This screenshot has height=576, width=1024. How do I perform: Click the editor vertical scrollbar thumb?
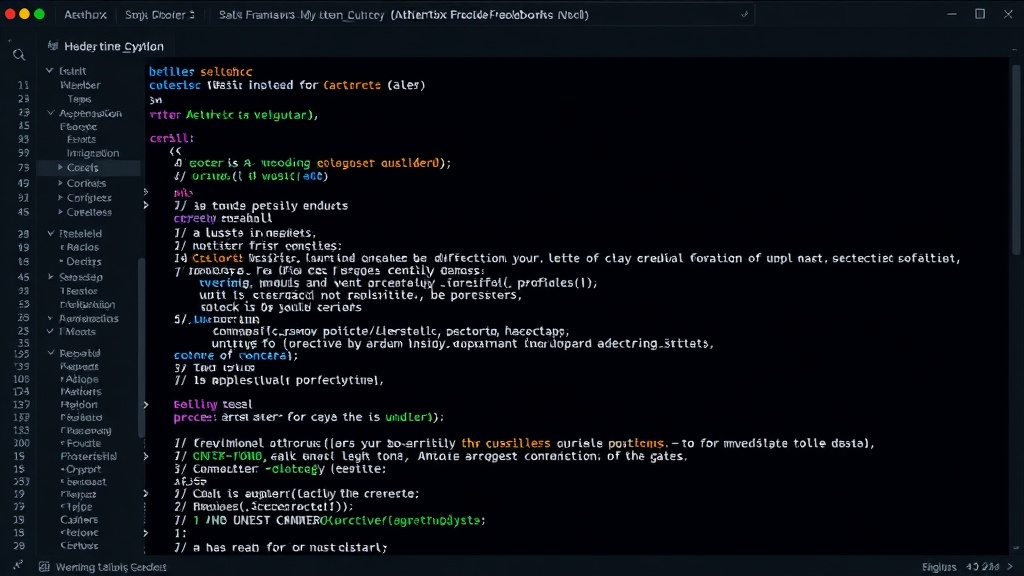tap(1016, 160)
